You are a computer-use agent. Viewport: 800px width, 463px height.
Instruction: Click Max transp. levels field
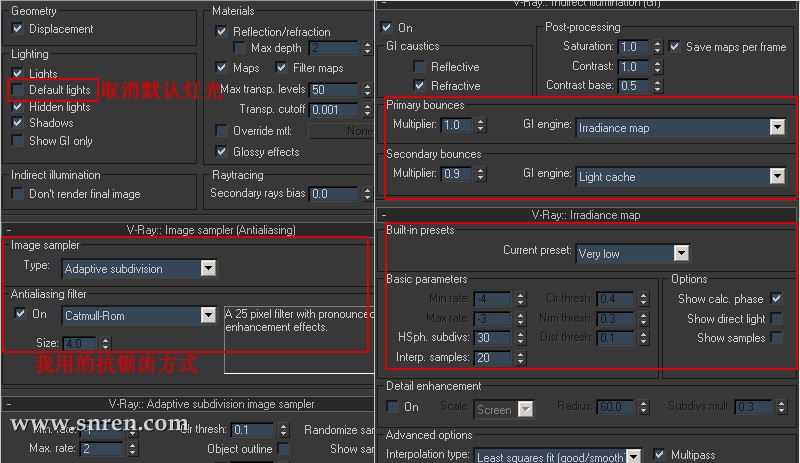point(334,90)
